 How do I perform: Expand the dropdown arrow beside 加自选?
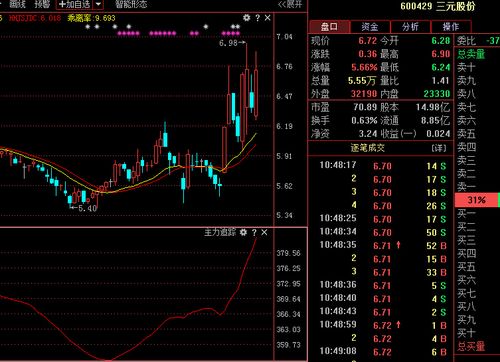point(98,4)
